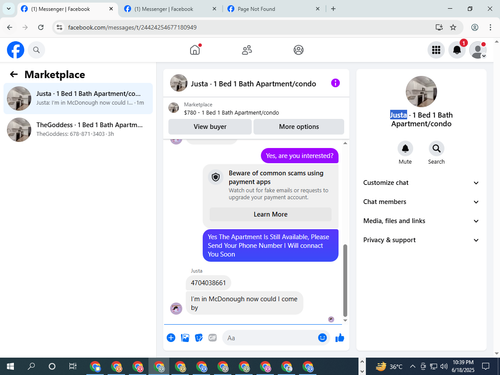Click the large profile picture in info panel
Screen dimensions: 500x375
click(x=421, y=92)
